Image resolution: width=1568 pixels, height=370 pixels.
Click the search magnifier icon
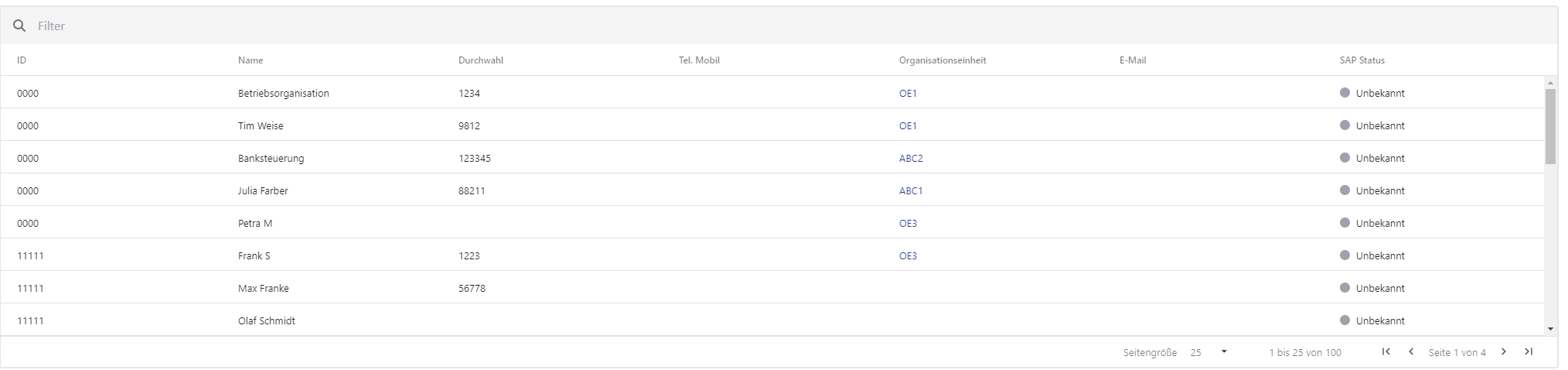click(x=20, y=26)
